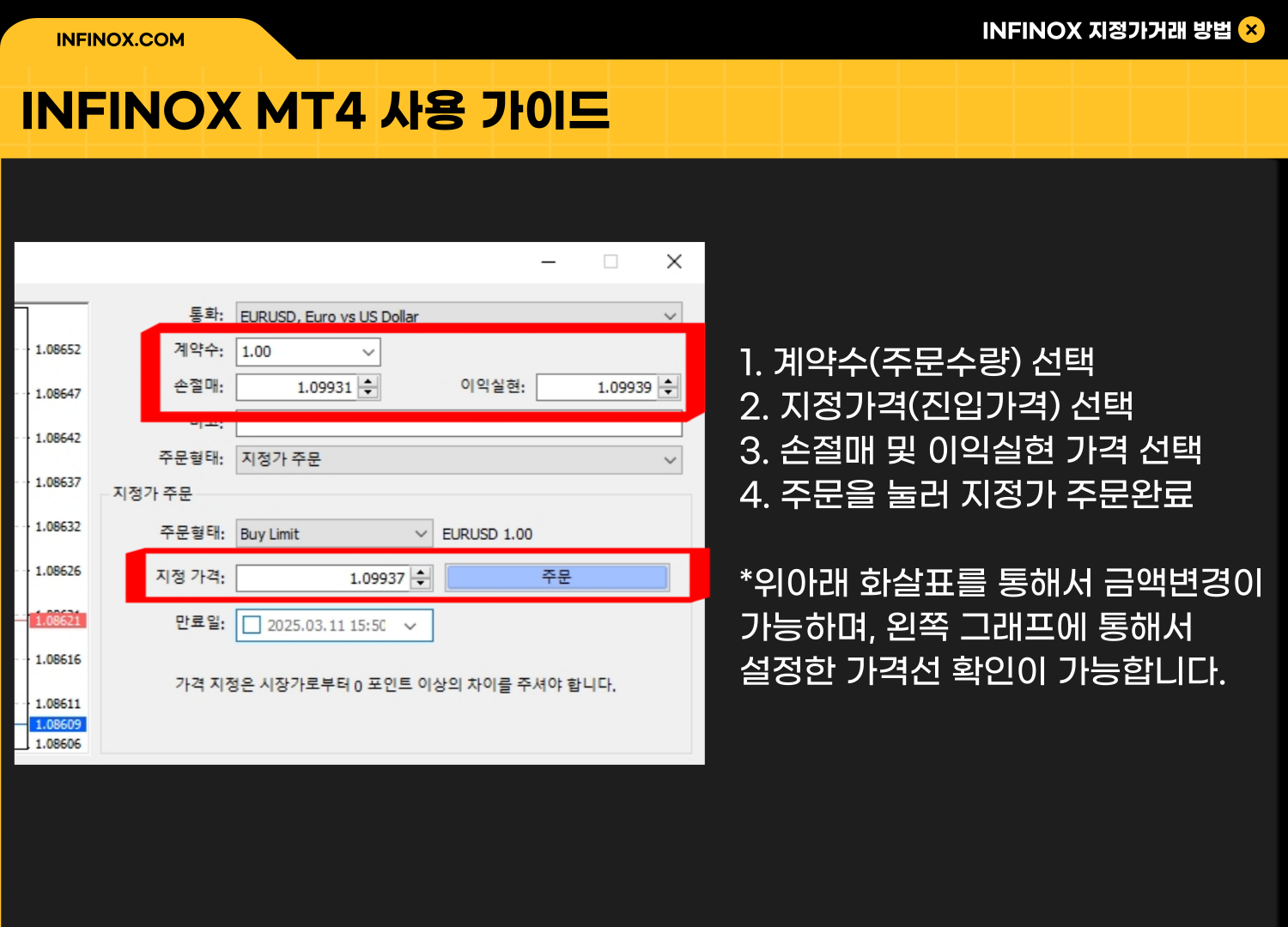Screen dimensions: 1288x927
Task: Click step 3 text 손절매 및 이익실현 가격 선택
Action: click(970, 451)
